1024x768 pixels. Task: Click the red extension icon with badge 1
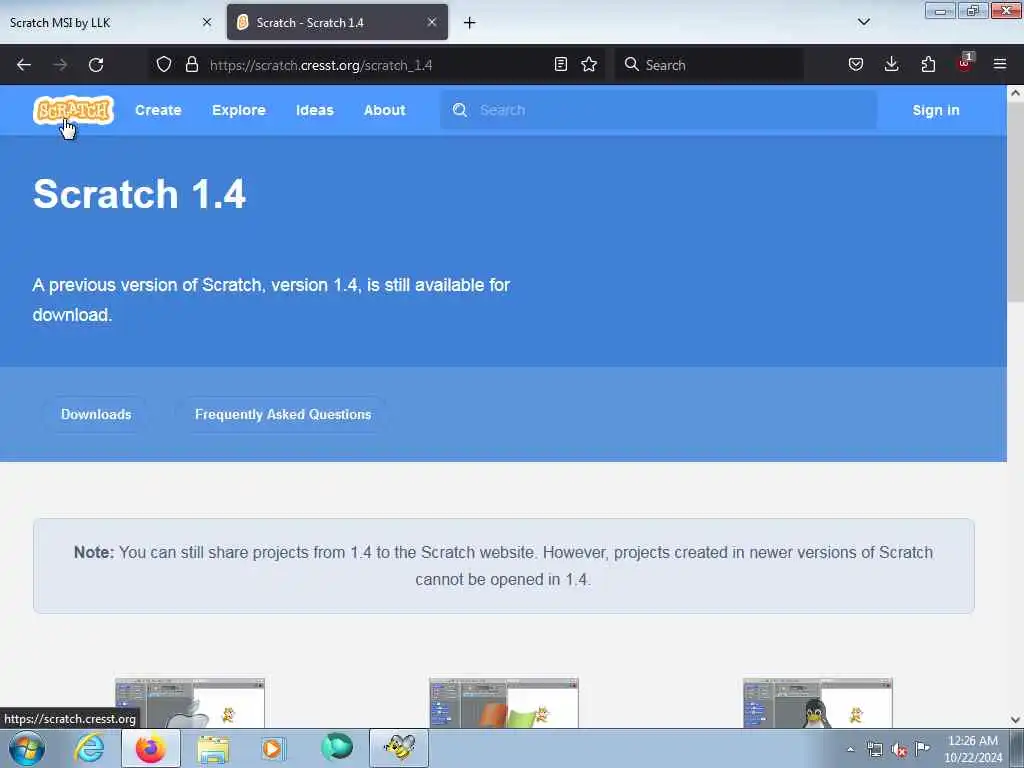click(x=965, y=63)
